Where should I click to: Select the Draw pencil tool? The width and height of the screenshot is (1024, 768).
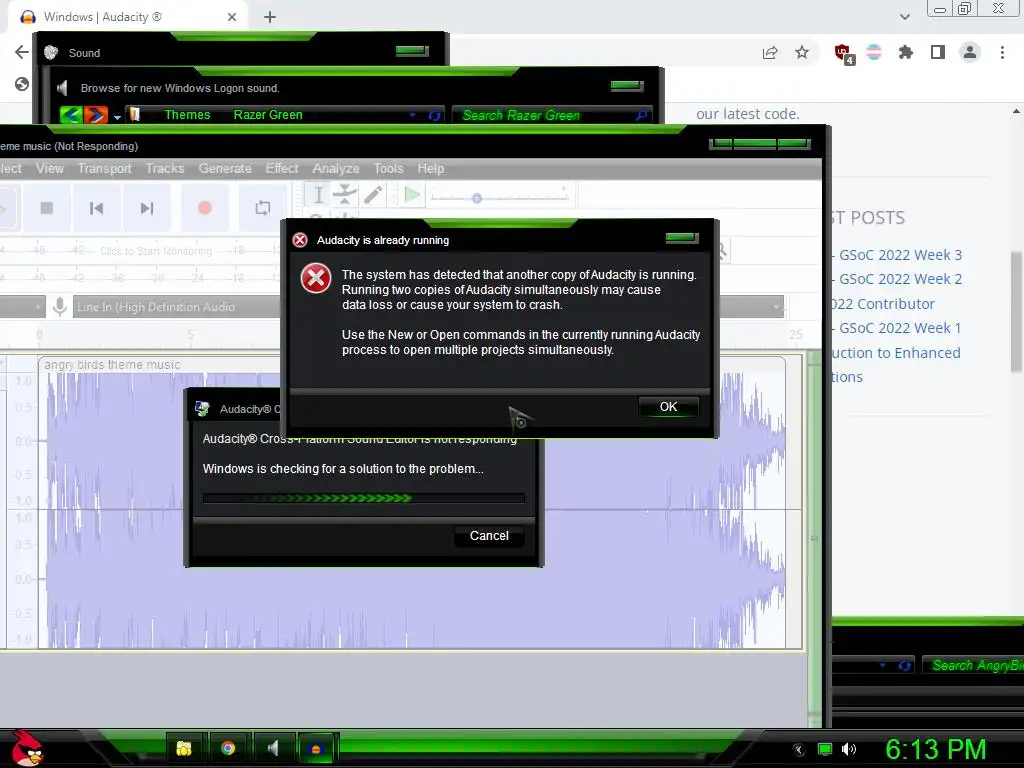[x=373, y=195]
